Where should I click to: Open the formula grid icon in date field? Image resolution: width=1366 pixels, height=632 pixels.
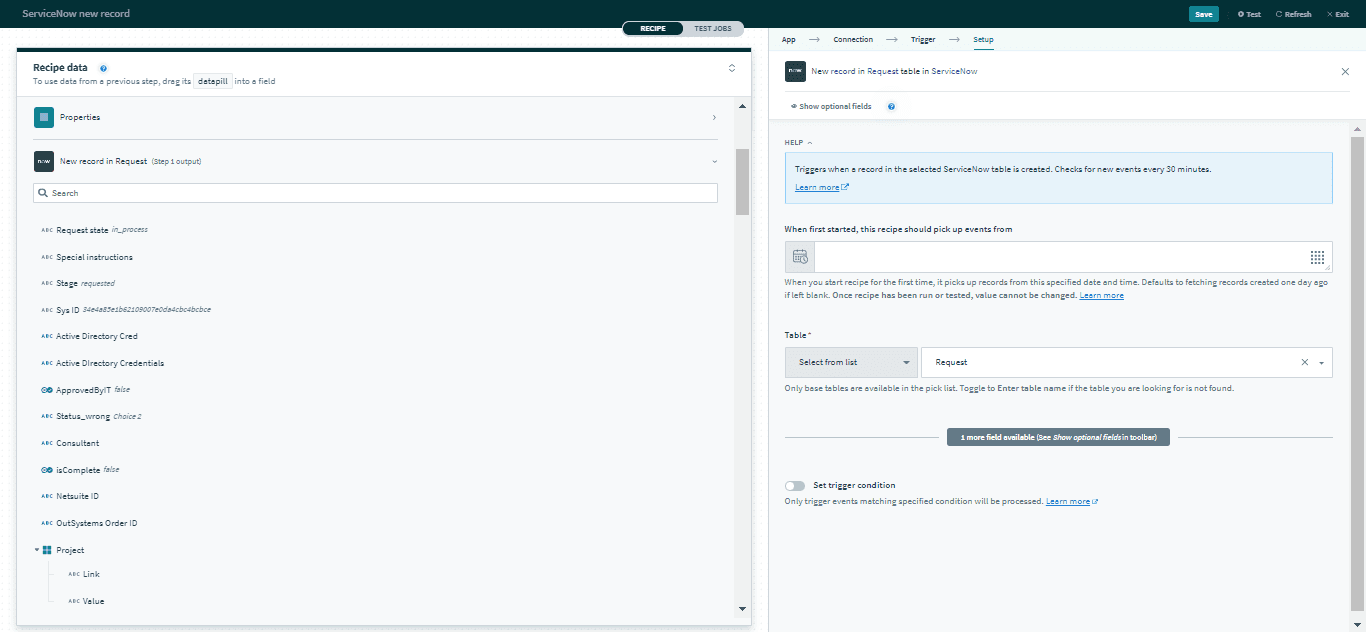click(x=1317, y=257)
